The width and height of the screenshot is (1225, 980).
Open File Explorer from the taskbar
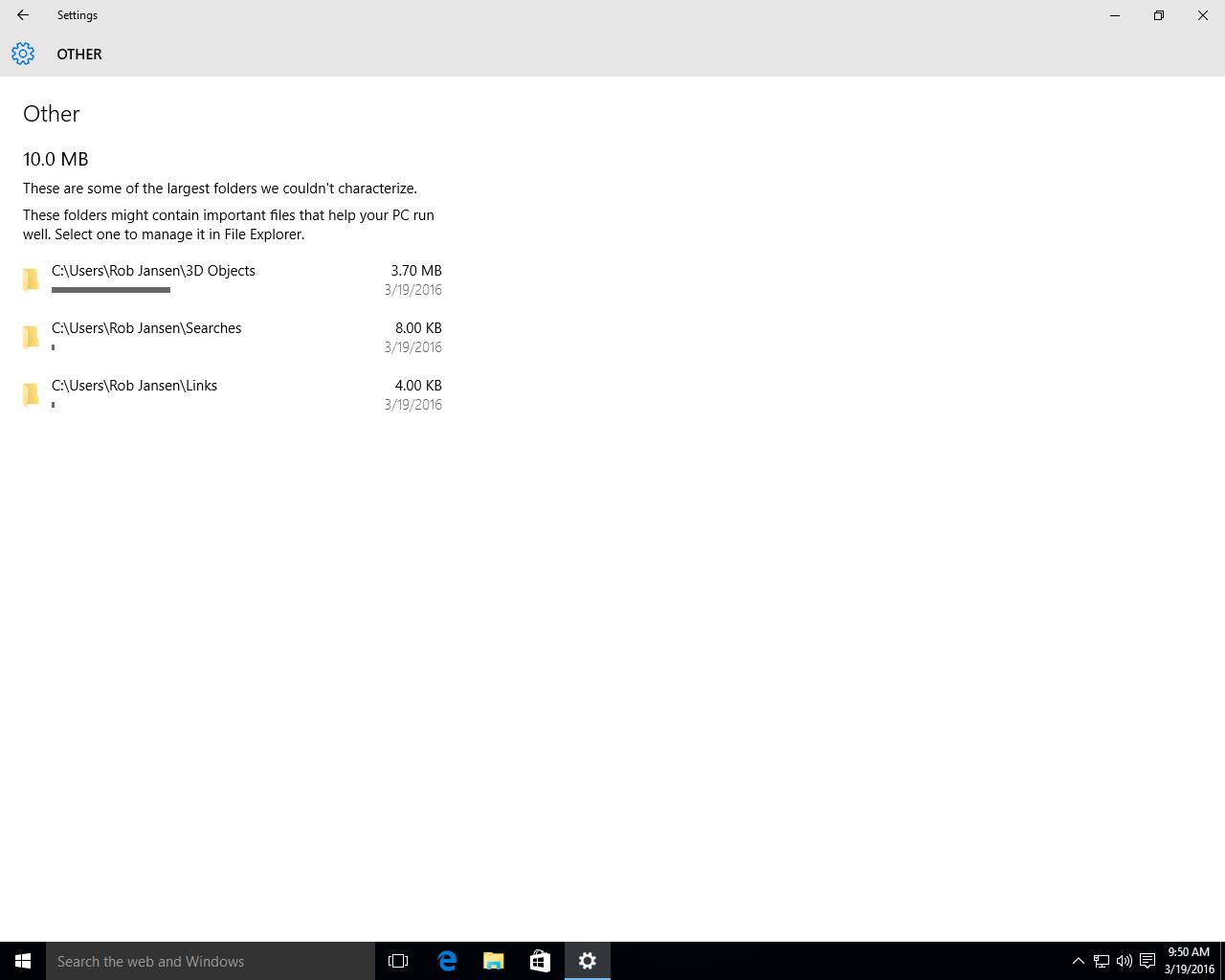[x=494, y=961]
